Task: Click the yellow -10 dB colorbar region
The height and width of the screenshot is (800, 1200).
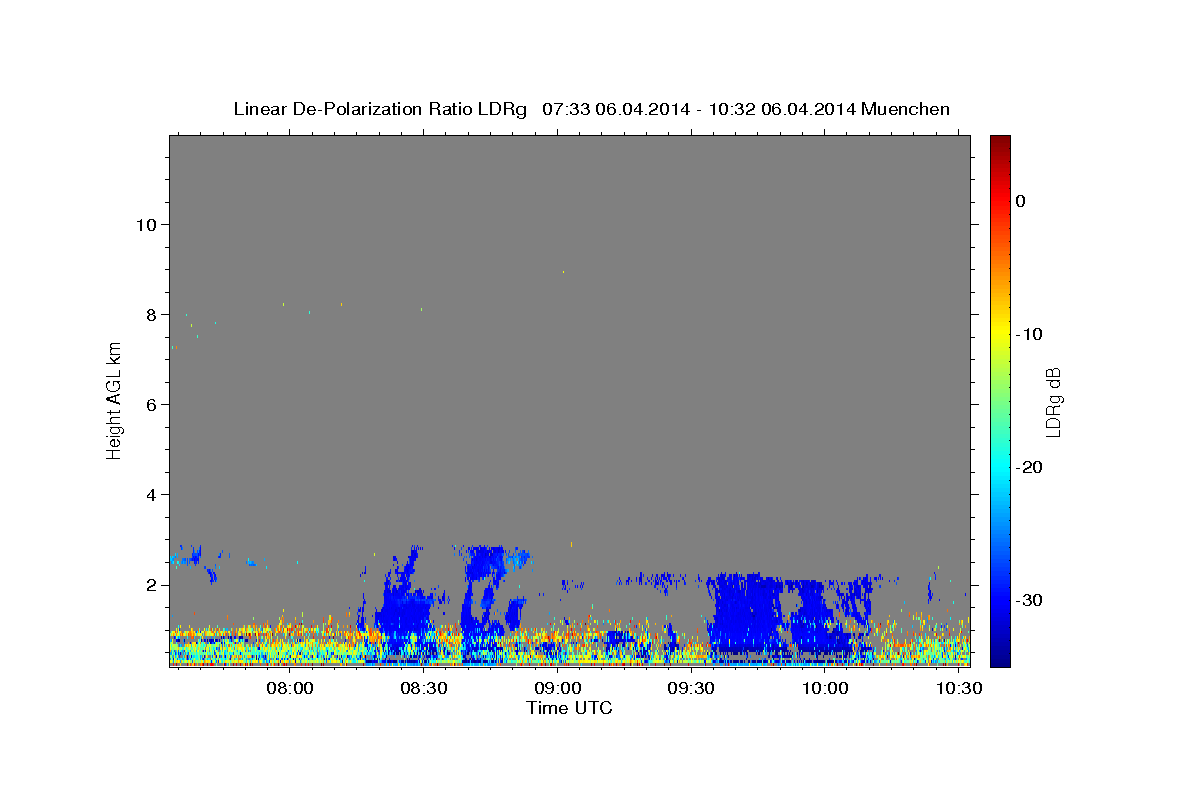Action: point(1000,334)
